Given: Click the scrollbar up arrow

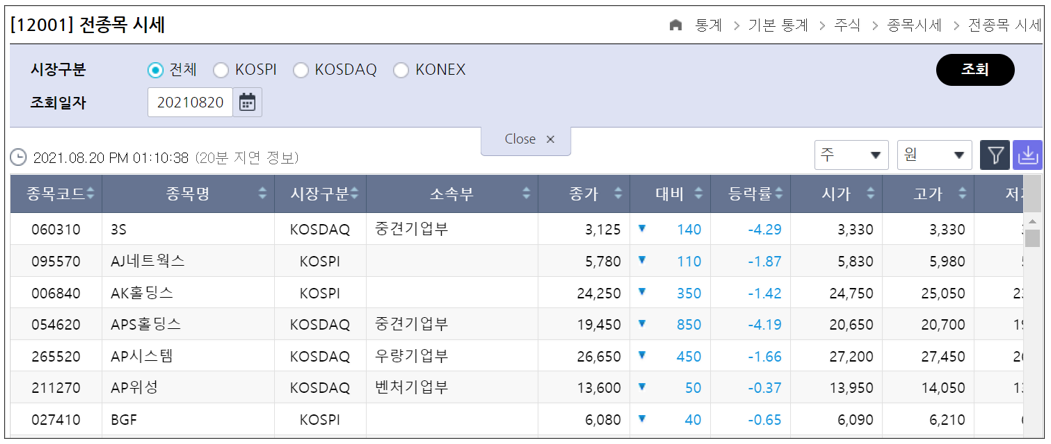Looking at the screenshot, I should tap(1032, 221).
